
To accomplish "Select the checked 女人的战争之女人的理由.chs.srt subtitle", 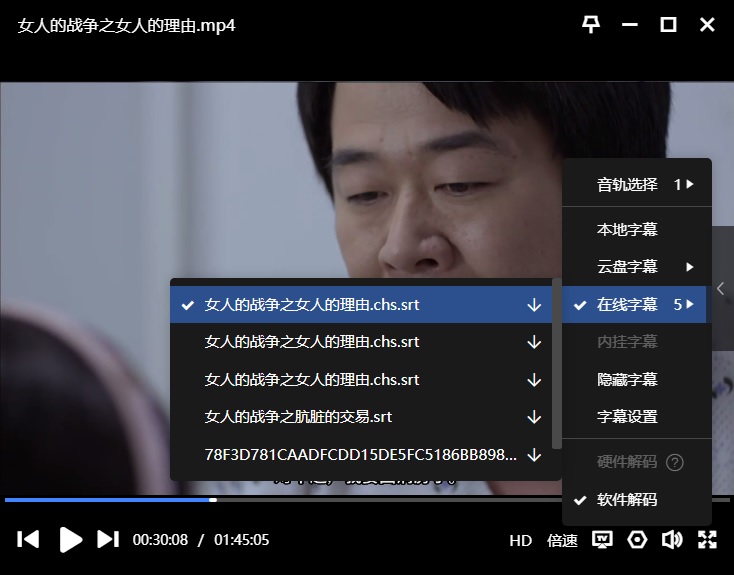I will [311, 305].
